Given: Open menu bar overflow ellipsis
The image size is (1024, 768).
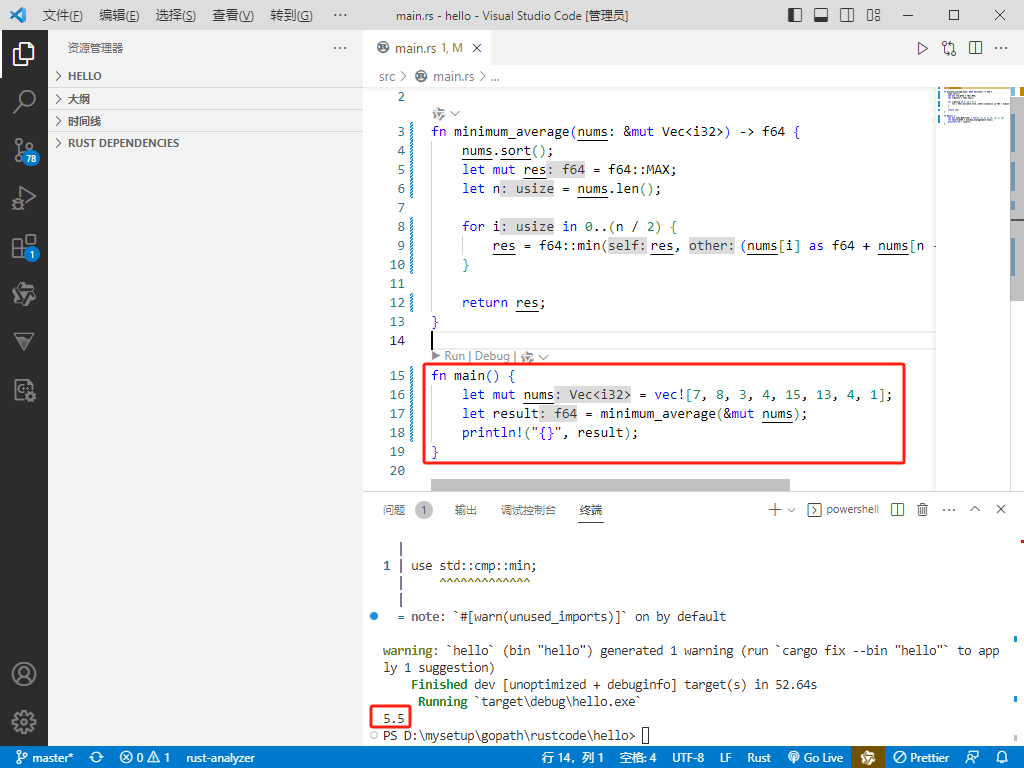Looking at the screenshot, I should click(340, 15).
